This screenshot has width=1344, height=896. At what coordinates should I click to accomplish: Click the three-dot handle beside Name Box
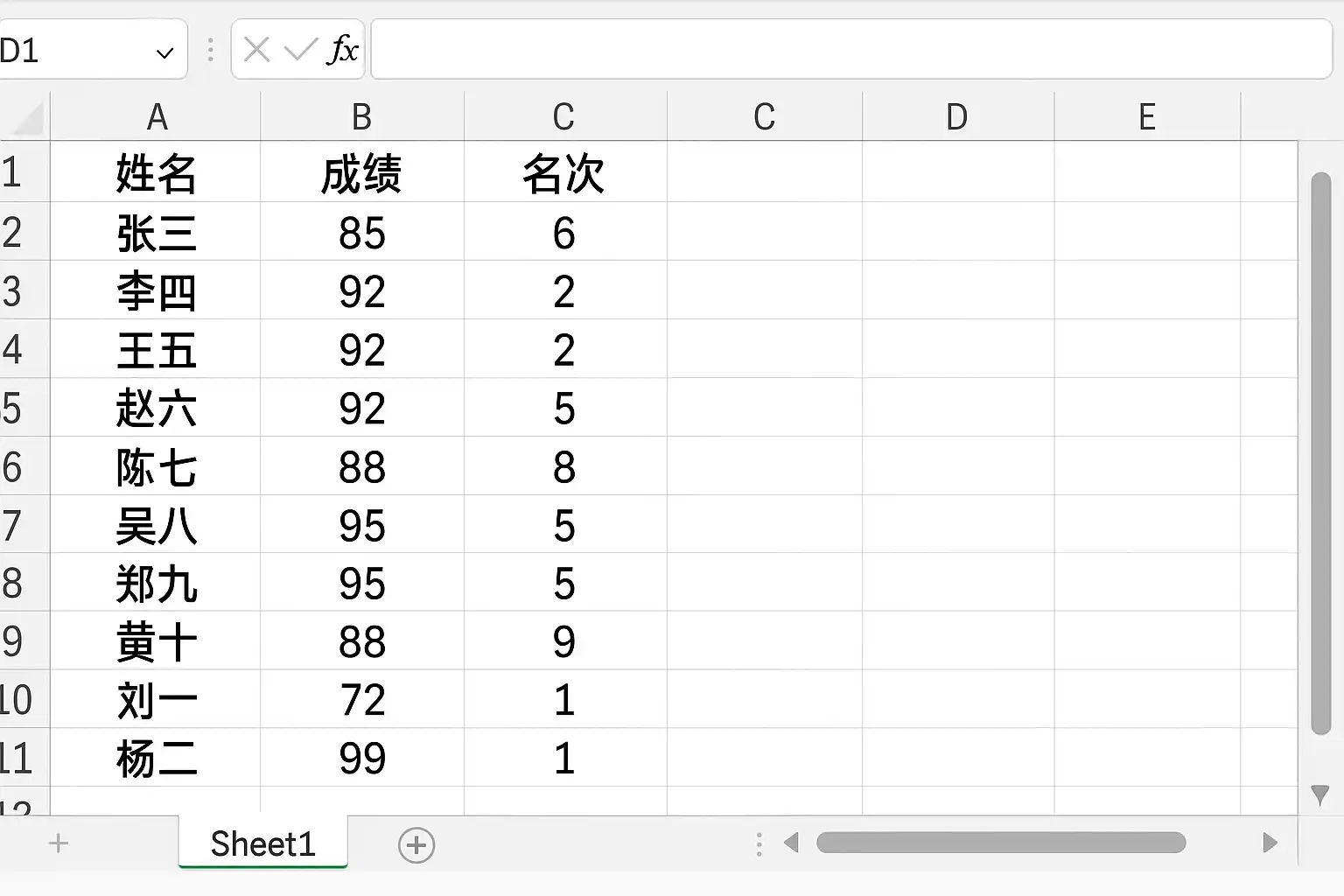210,50
